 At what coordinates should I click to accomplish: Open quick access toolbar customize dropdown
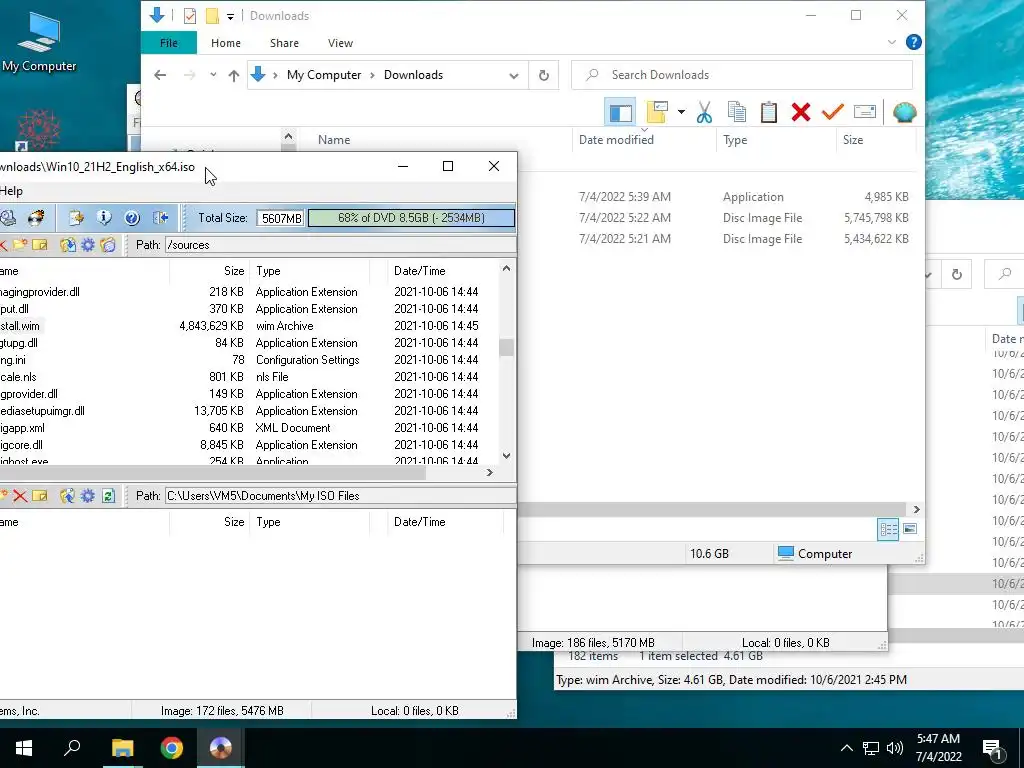pos(231,16)
